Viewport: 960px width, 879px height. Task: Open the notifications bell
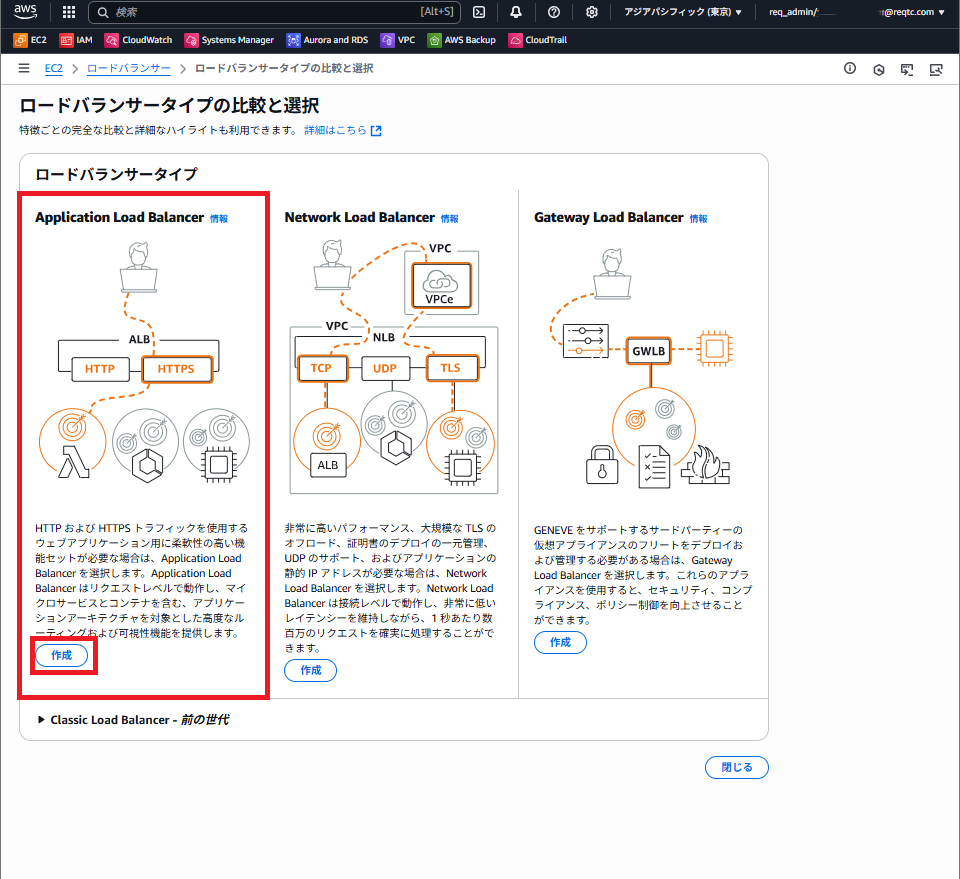pos(516,12)
